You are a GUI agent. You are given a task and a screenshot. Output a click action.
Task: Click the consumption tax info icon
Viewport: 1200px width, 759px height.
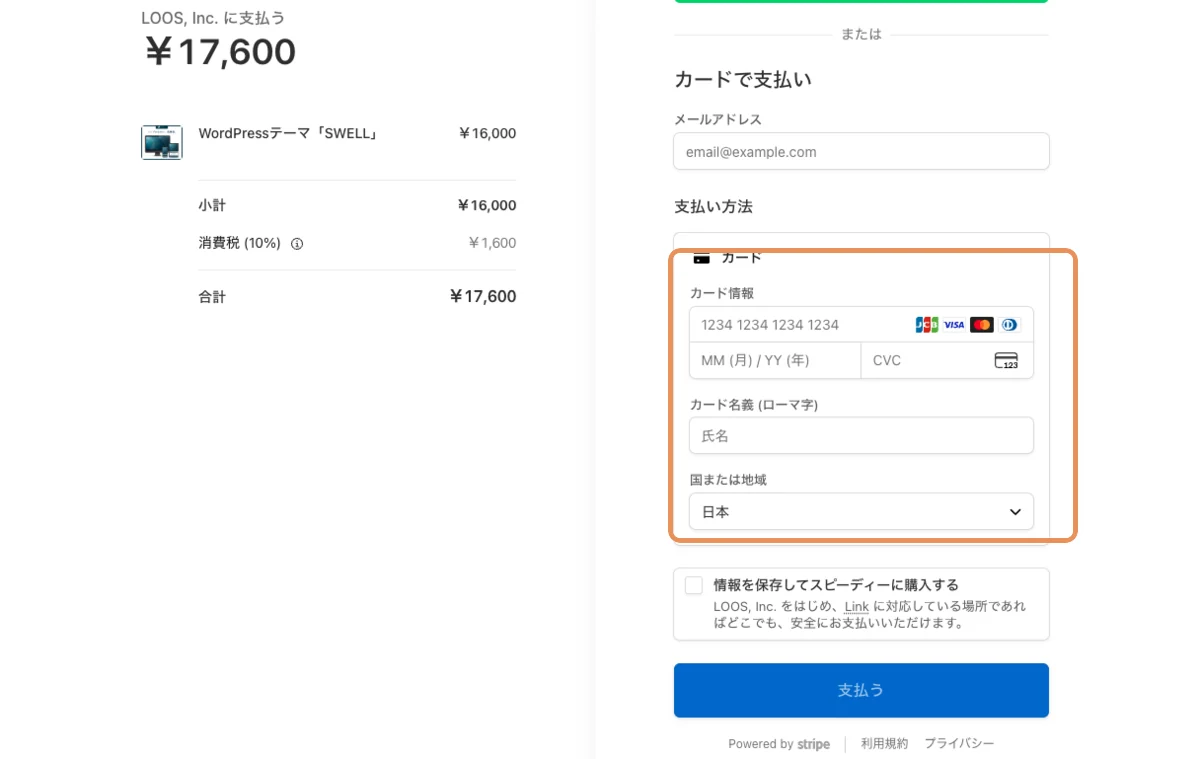coord(297,243)
